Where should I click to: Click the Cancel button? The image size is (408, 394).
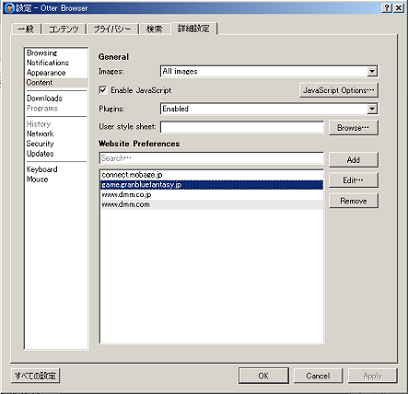click(x=318, y=376)
